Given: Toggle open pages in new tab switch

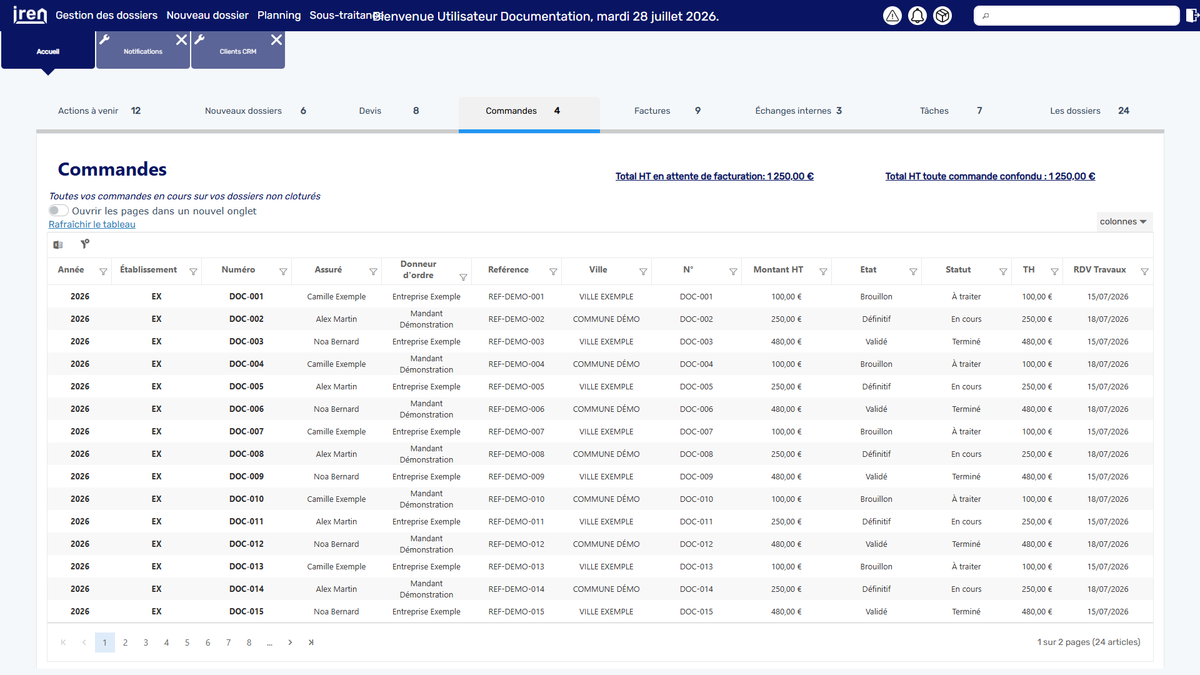Looking at the screenshot, I should click(58, 211).
